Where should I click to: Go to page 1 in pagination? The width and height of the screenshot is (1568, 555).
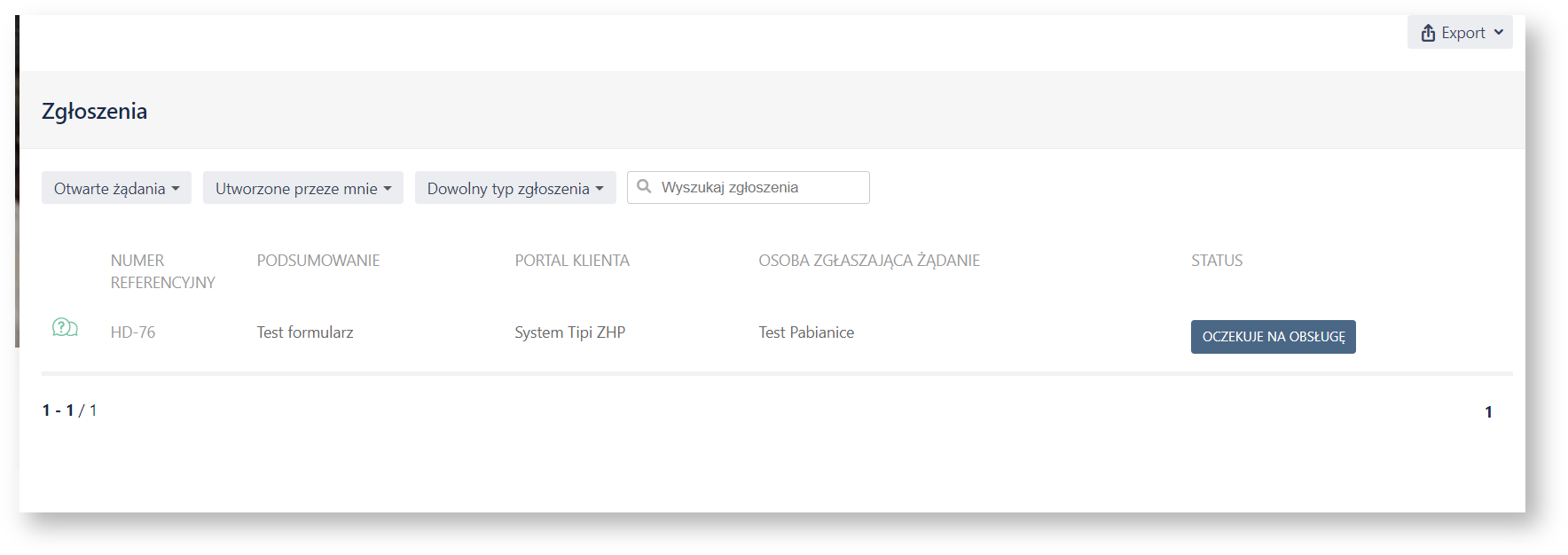(x=1488, y=412)
